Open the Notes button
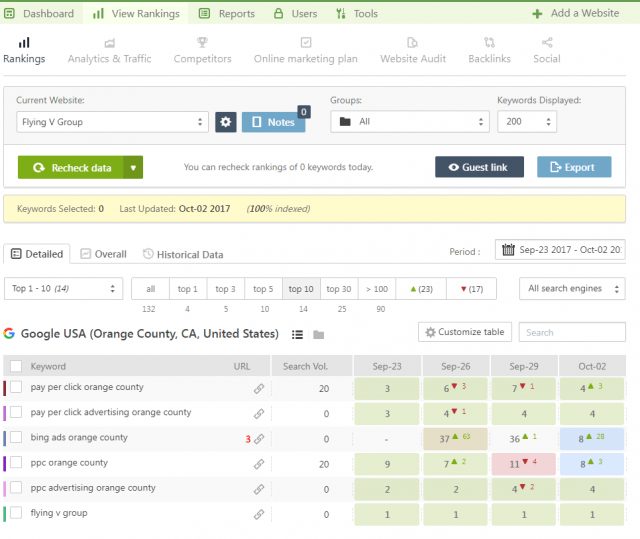Image resolution: width=640 pixels, height=539 pixels. 273,122
